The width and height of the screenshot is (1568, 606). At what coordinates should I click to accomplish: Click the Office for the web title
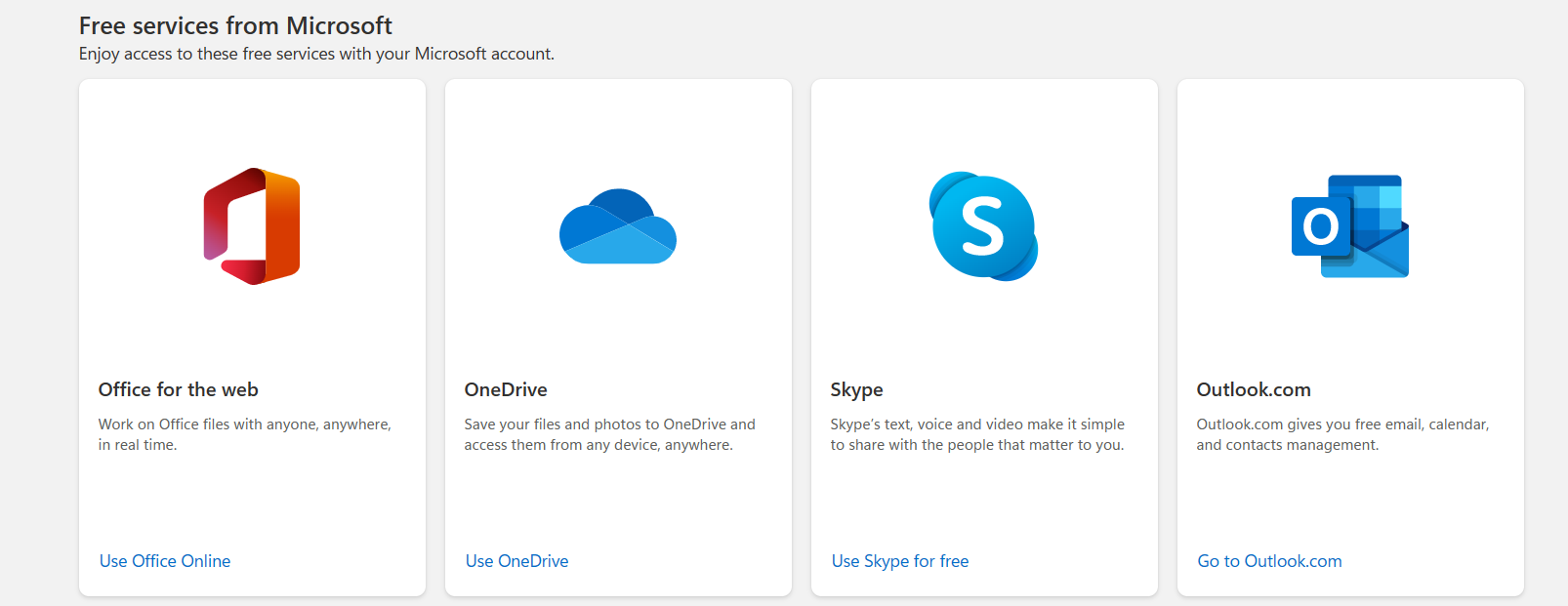pos(178,389)
